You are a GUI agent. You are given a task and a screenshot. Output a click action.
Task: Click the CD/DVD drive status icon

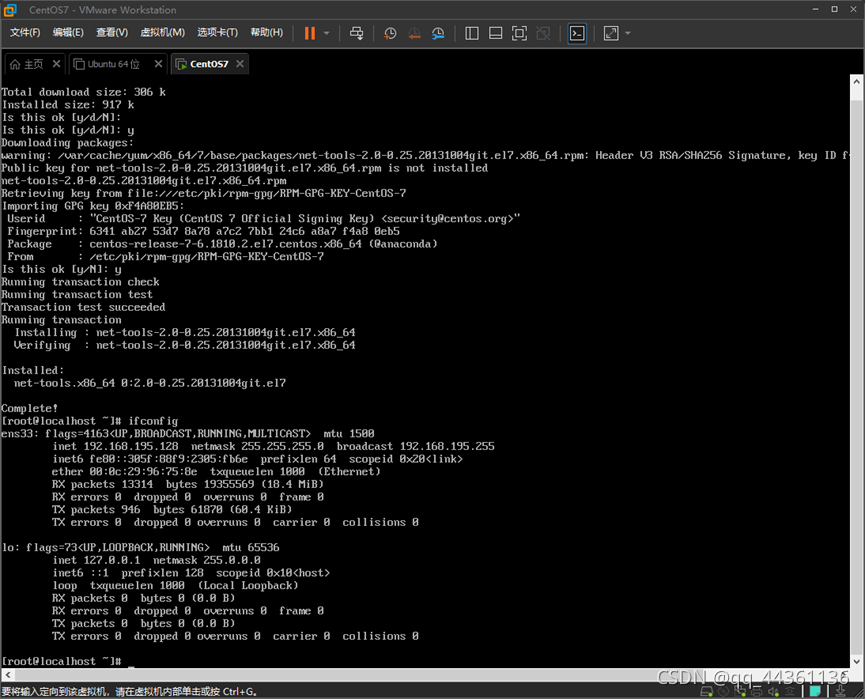point(723,691)
